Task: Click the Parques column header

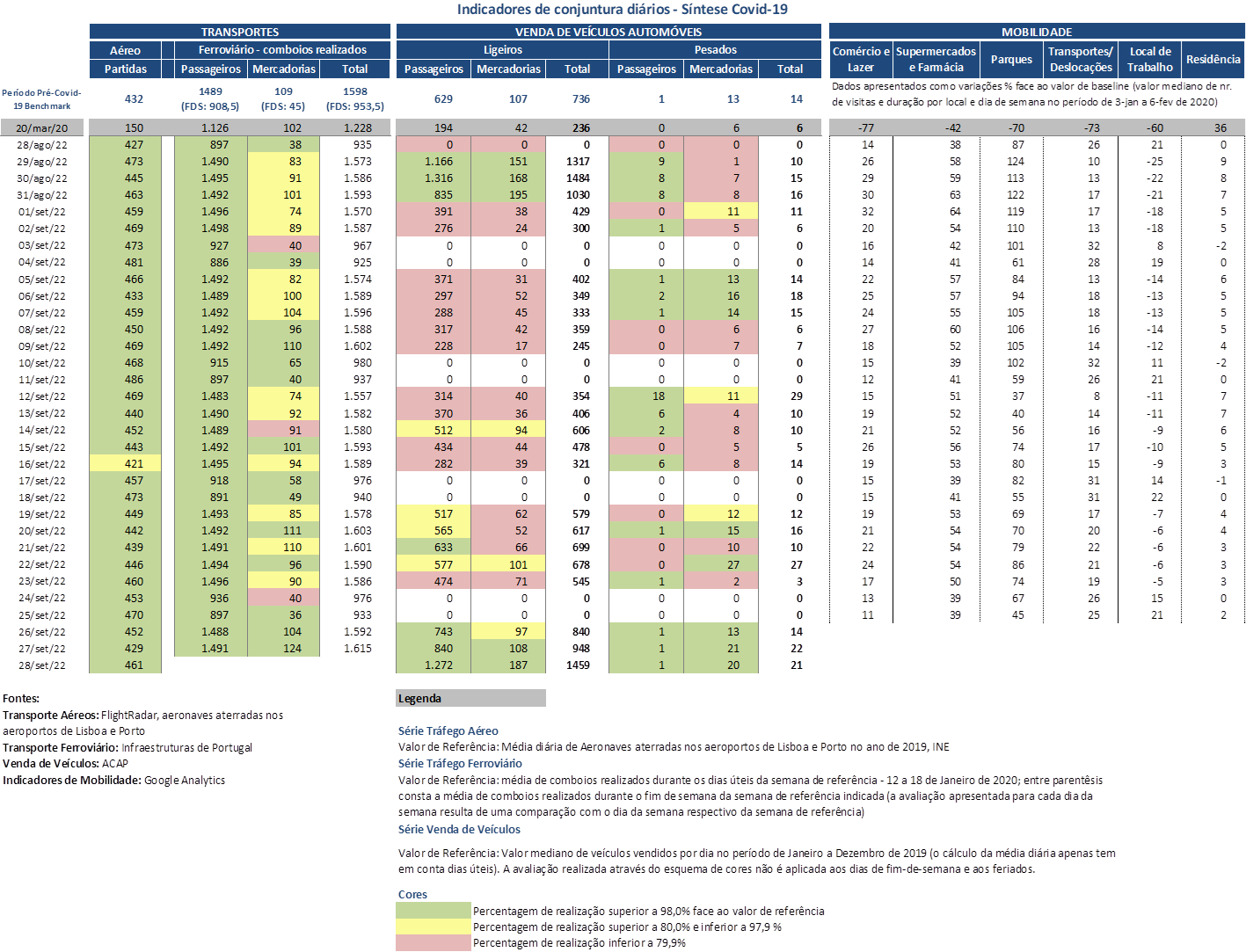Action: [x=1011, y=59]
